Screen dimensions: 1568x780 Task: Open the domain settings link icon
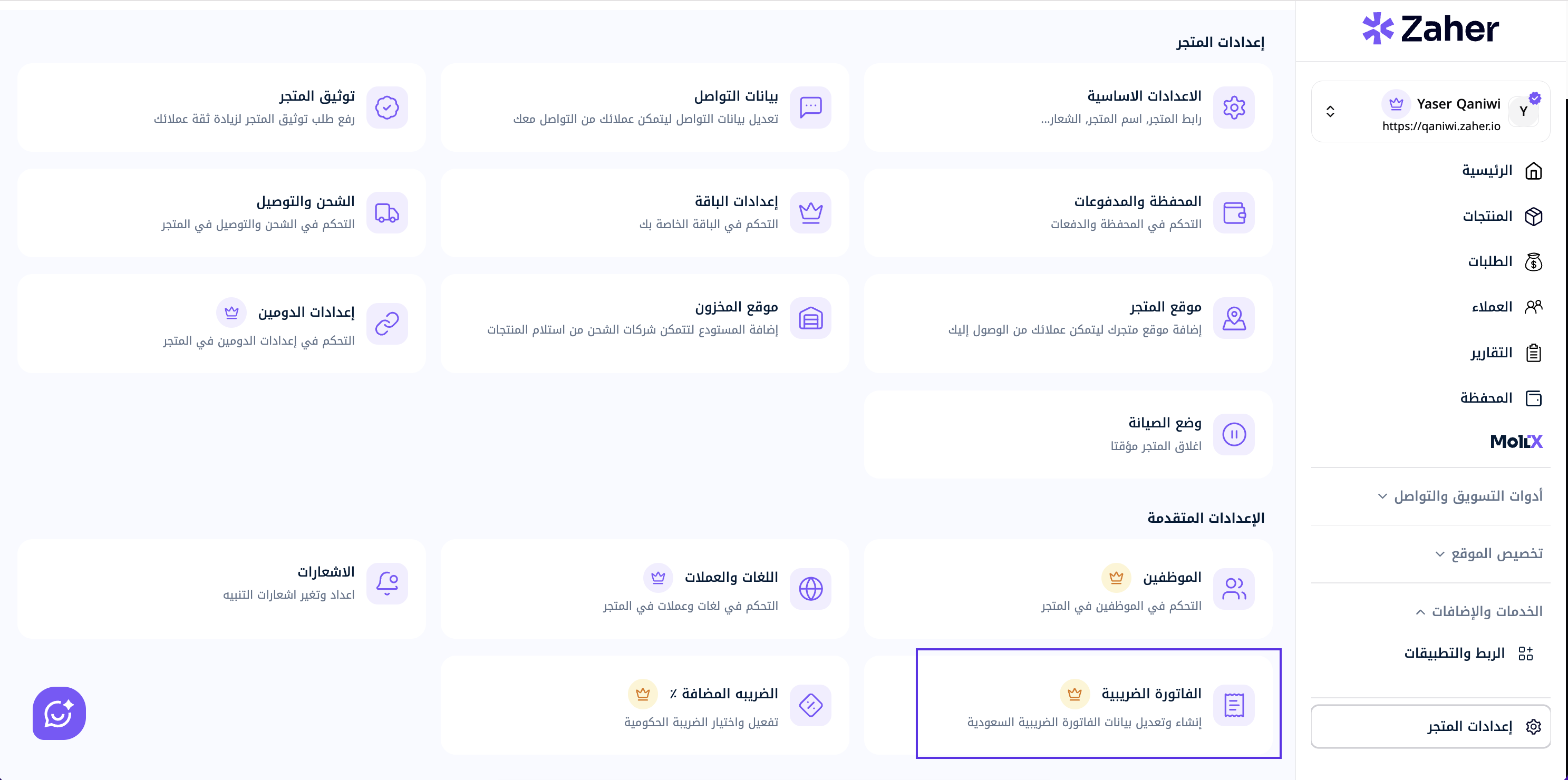[387, 324]
